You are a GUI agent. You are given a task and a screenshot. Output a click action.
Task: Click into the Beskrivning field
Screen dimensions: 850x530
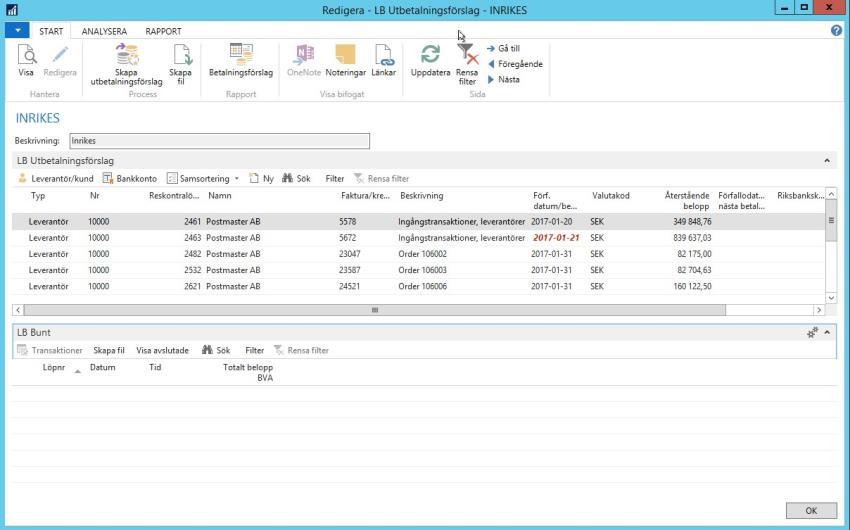coord(220,141)
